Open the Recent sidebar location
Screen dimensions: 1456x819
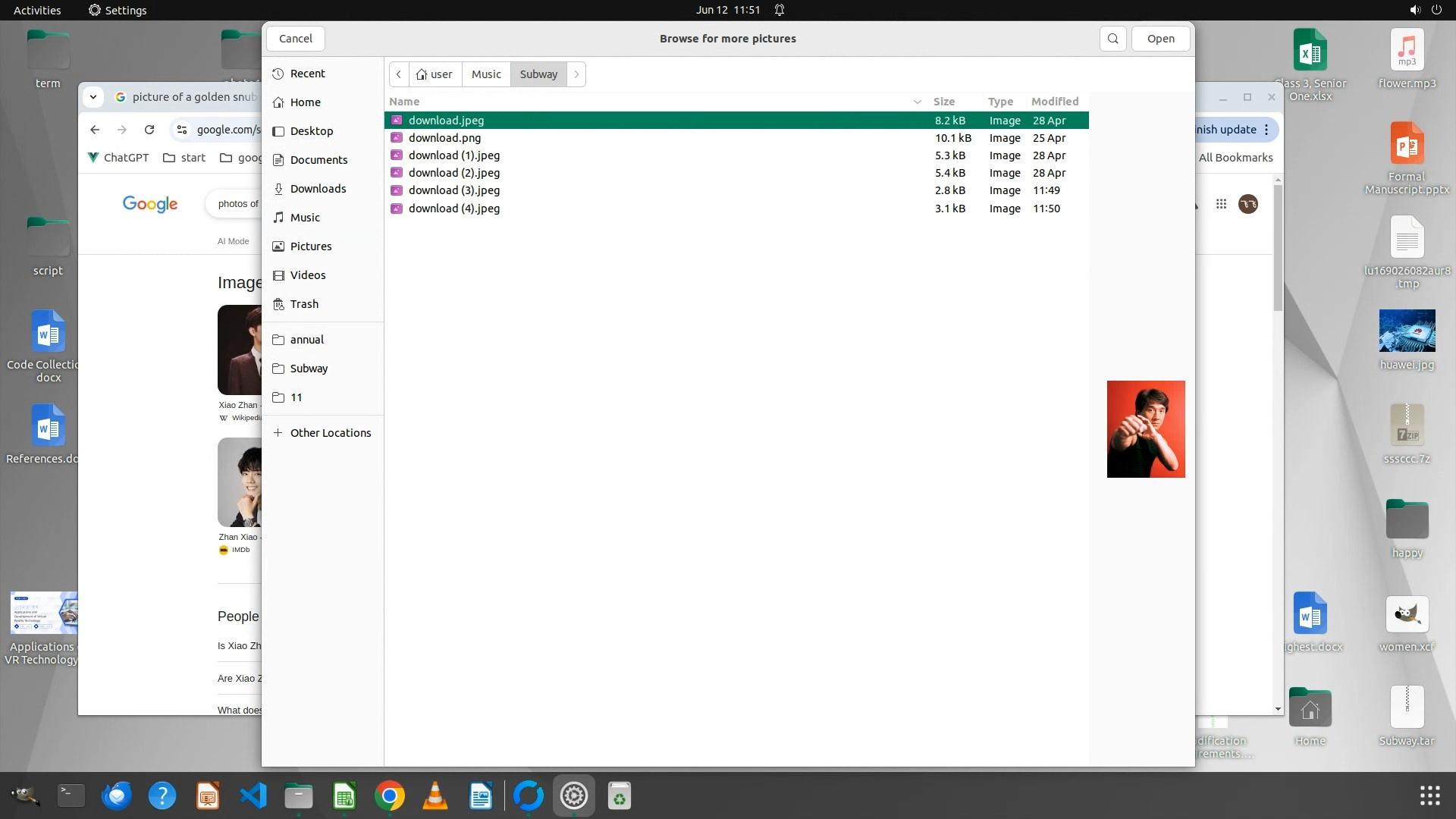pos(307,74)
